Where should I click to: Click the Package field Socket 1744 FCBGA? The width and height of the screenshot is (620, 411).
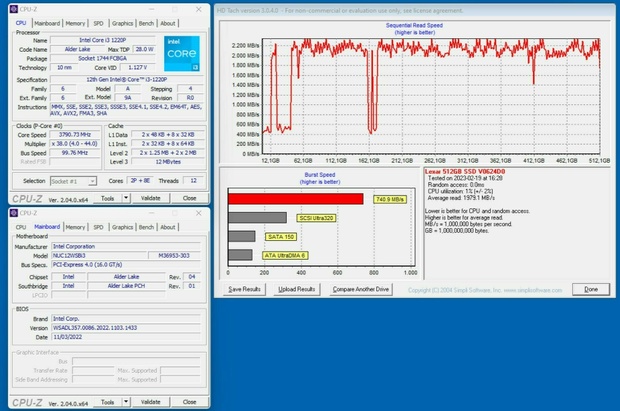(x=103, y=59)
